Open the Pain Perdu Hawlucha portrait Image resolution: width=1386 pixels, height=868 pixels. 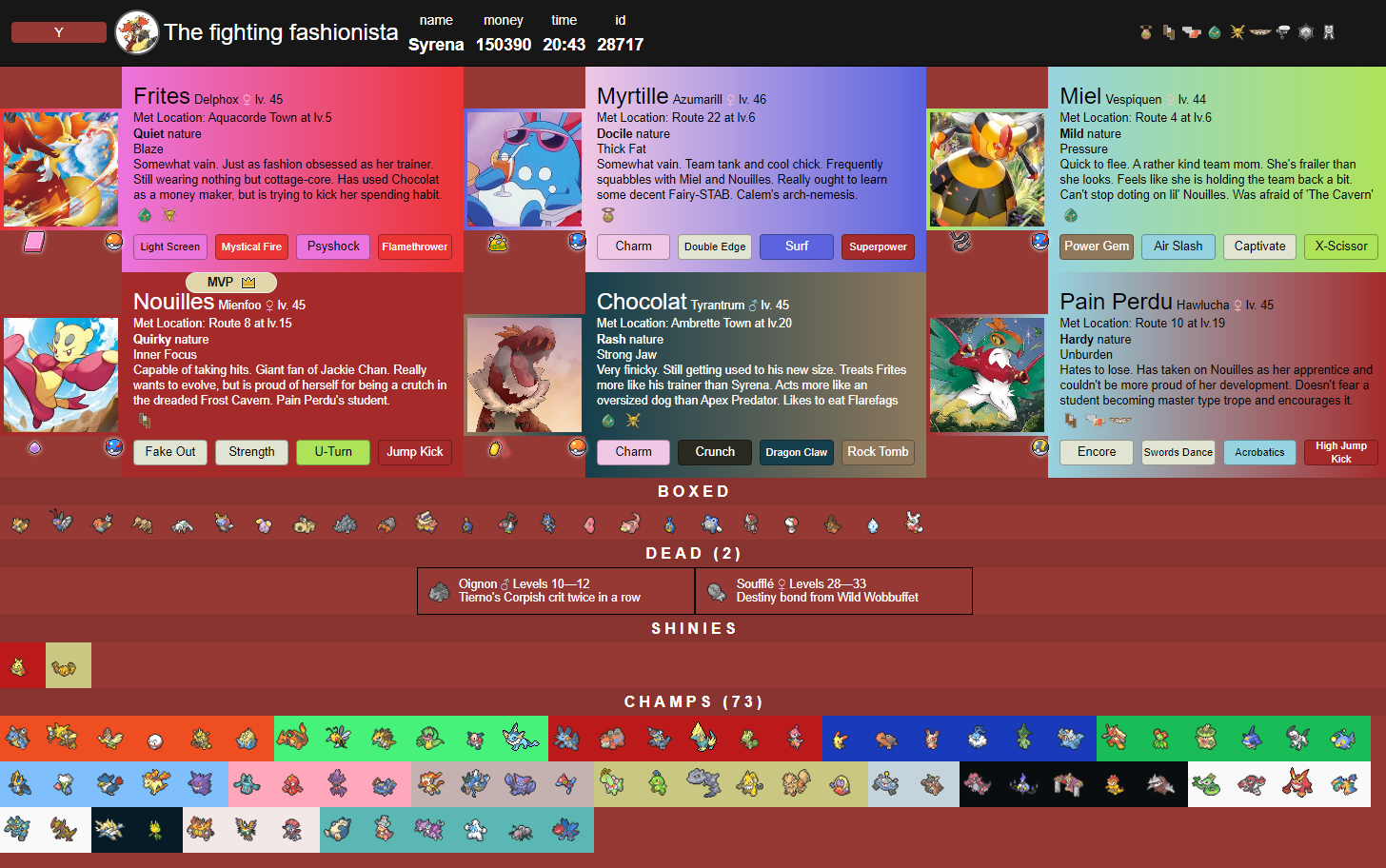[x=987, y=375]
